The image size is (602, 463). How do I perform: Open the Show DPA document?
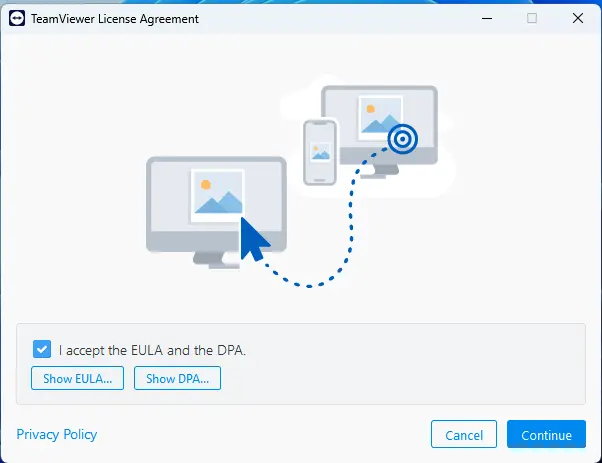(177, 378)
